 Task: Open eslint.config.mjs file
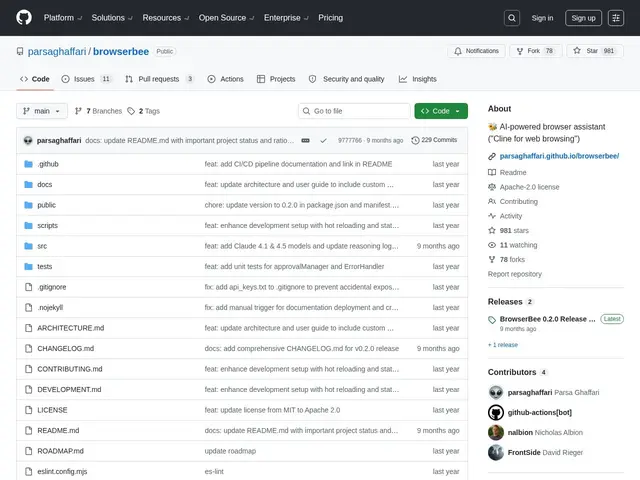pyautogui.click(x=62, y=471)
